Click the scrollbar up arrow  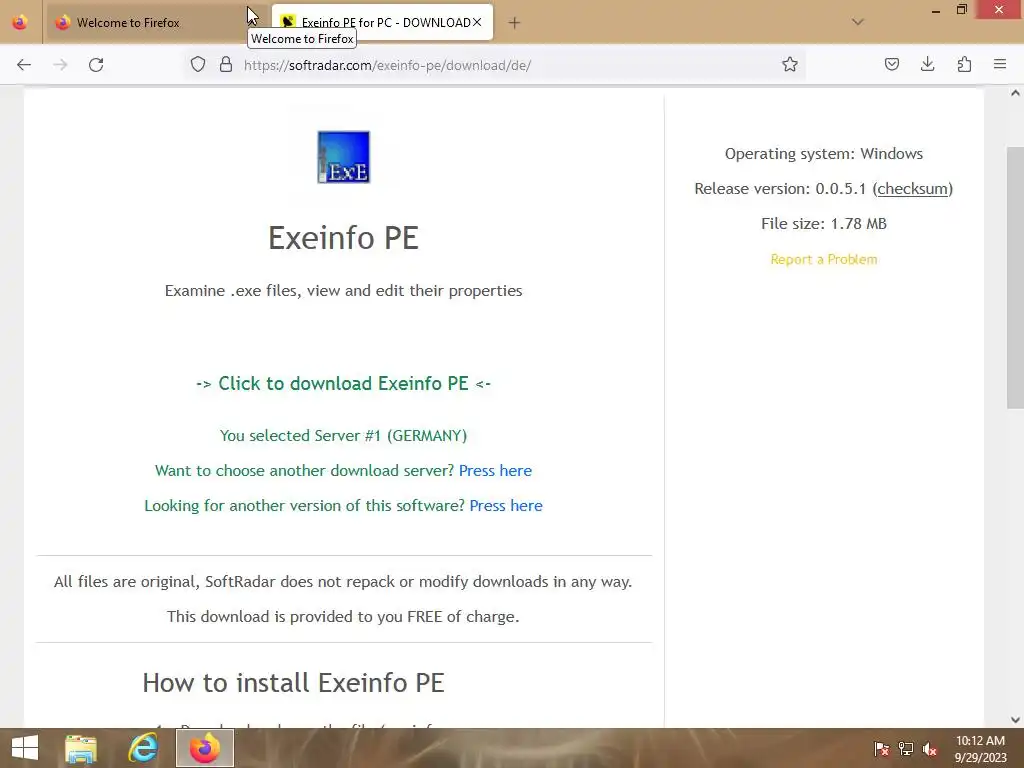tap(1015, 93)
